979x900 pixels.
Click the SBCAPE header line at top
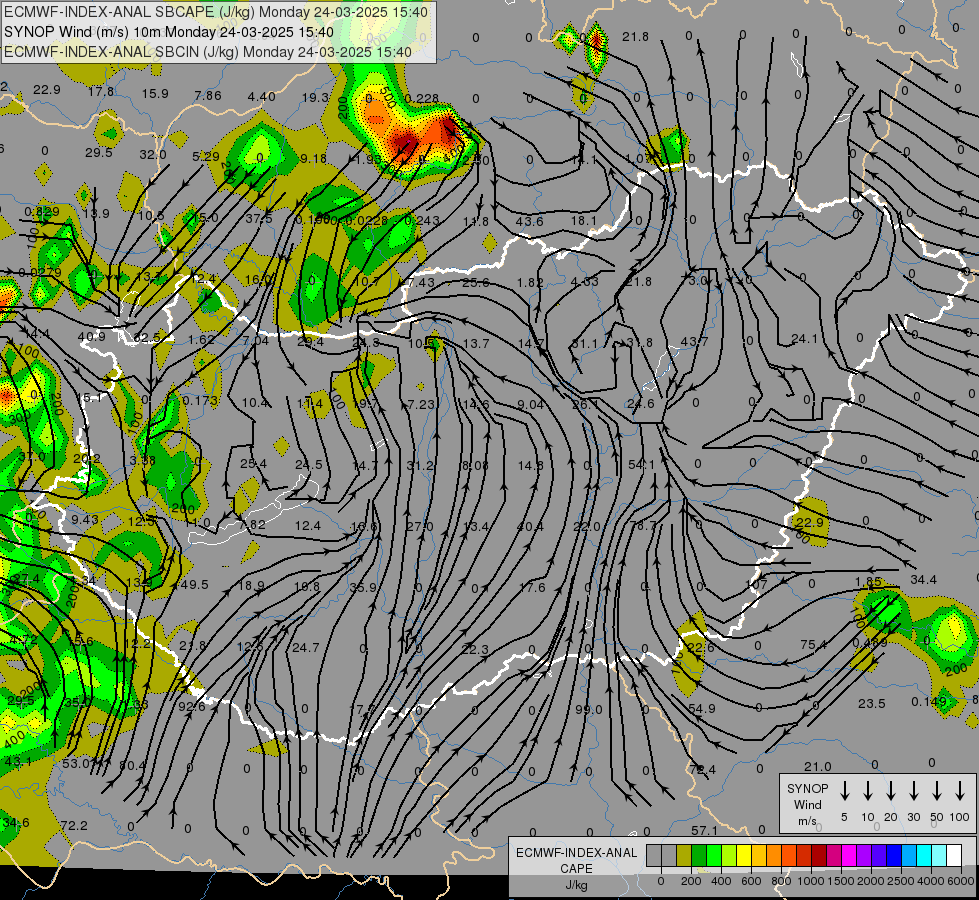(216, 12)
